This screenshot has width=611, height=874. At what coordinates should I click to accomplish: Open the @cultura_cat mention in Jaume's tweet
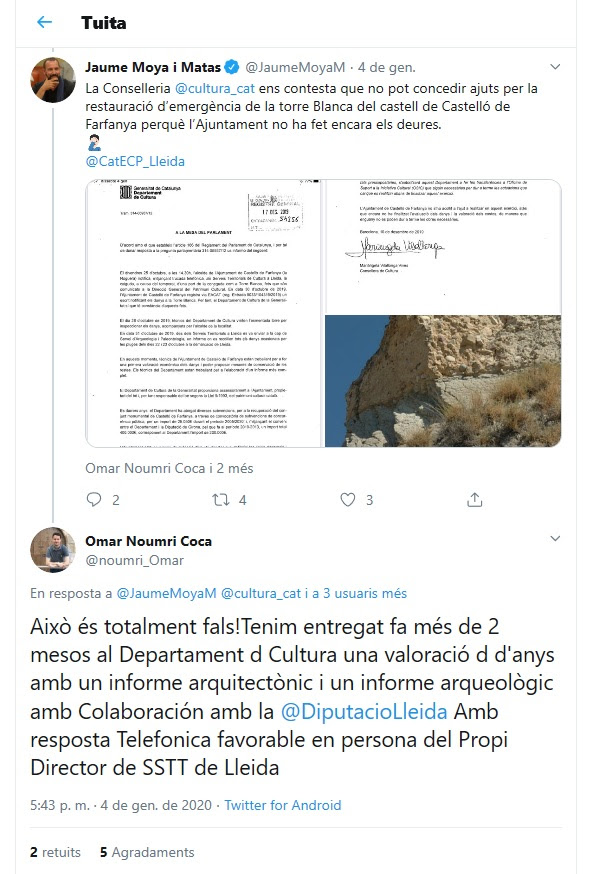[215, 88]
